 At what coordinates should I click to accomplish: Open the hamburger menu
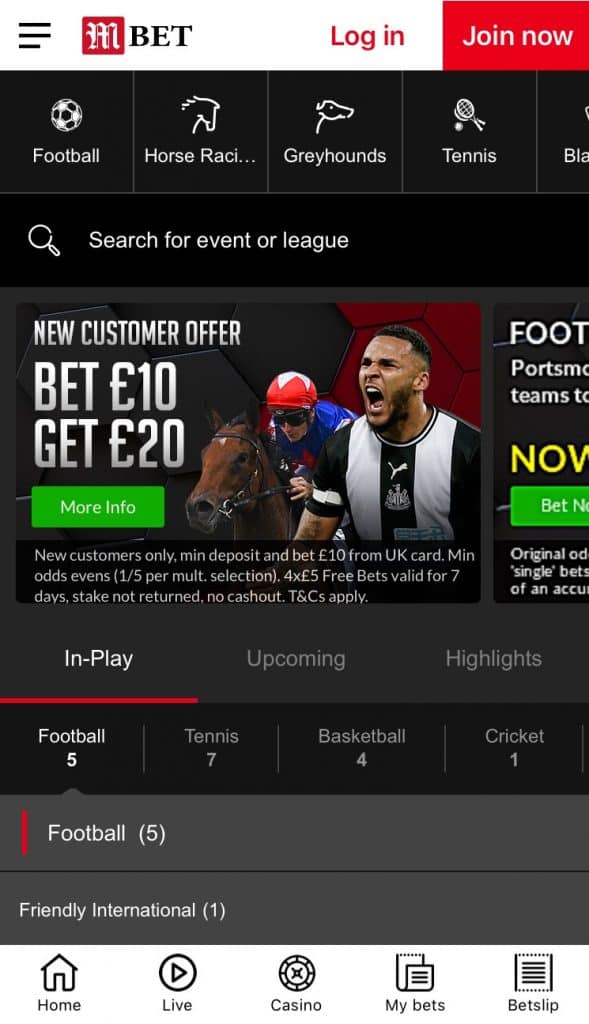[x=35, y=35]
